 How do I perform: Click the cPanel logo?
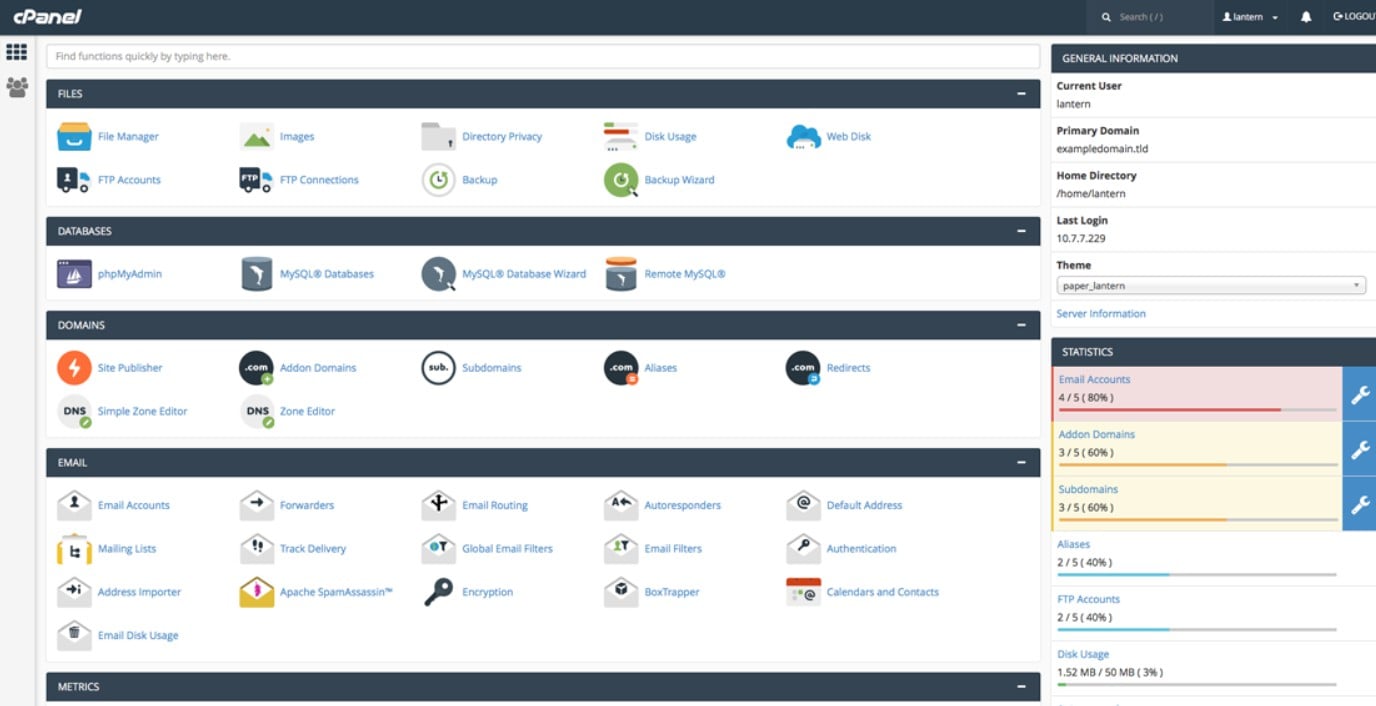47,15
